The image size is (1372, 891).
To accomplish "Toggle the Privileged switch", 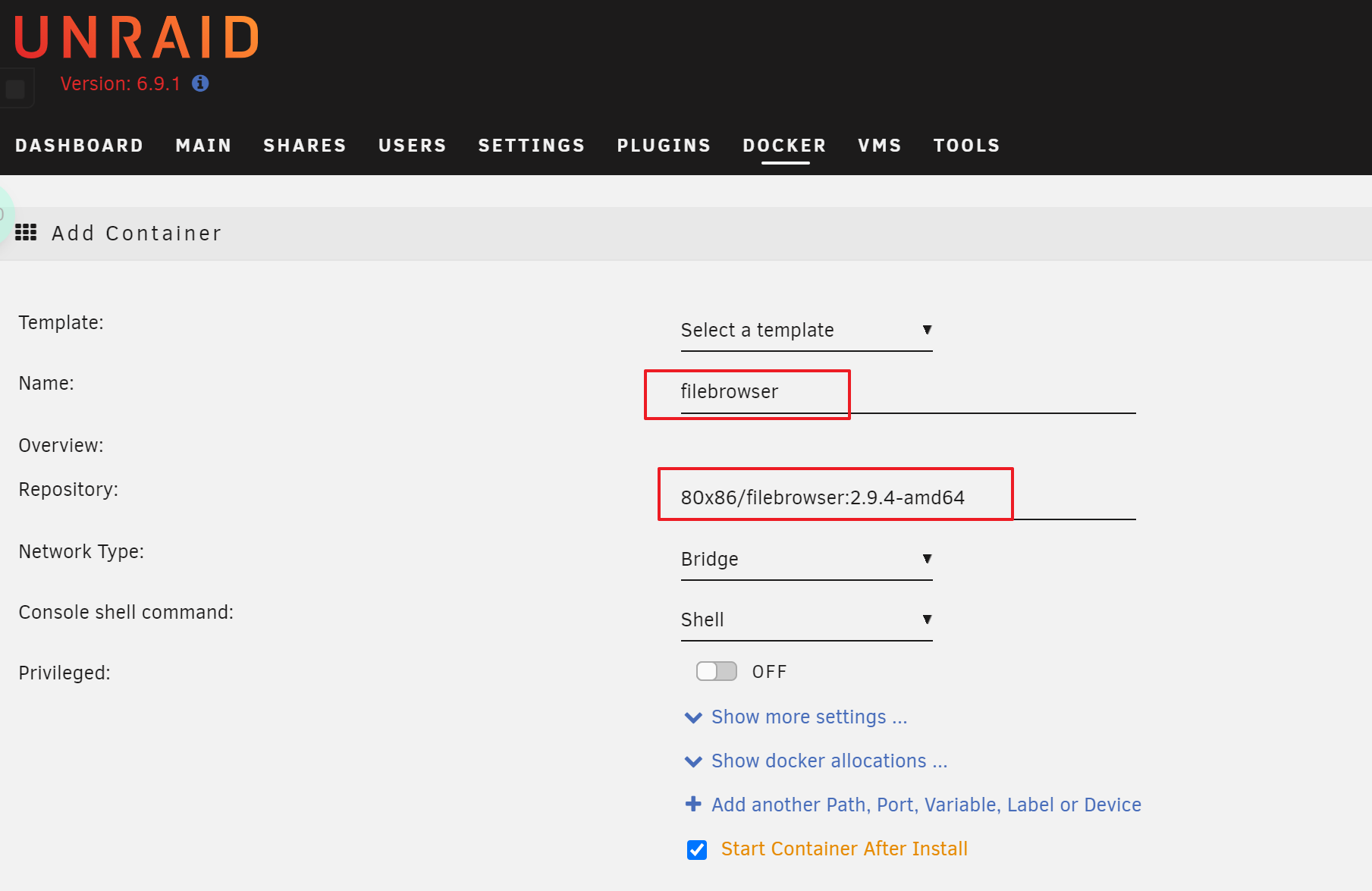I will coord(717,671).
